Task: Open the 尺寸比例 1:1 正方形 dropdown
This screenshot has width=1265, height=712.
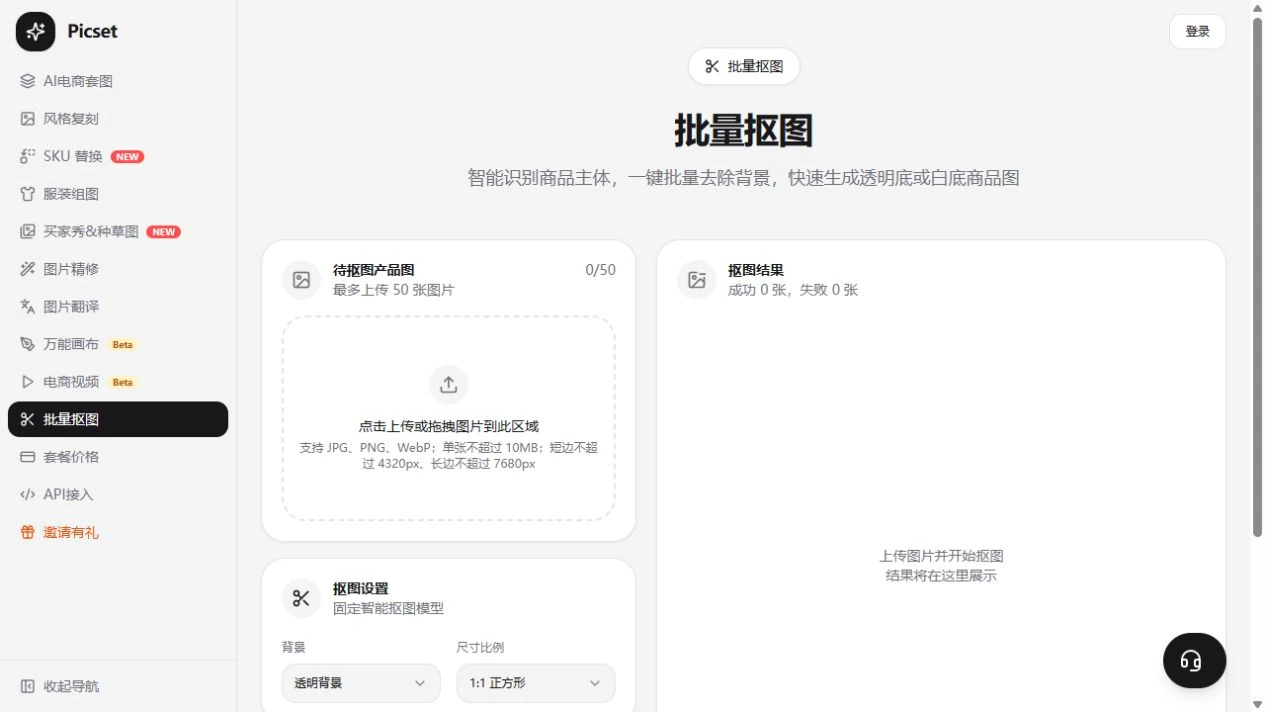Action: point(536,683)
